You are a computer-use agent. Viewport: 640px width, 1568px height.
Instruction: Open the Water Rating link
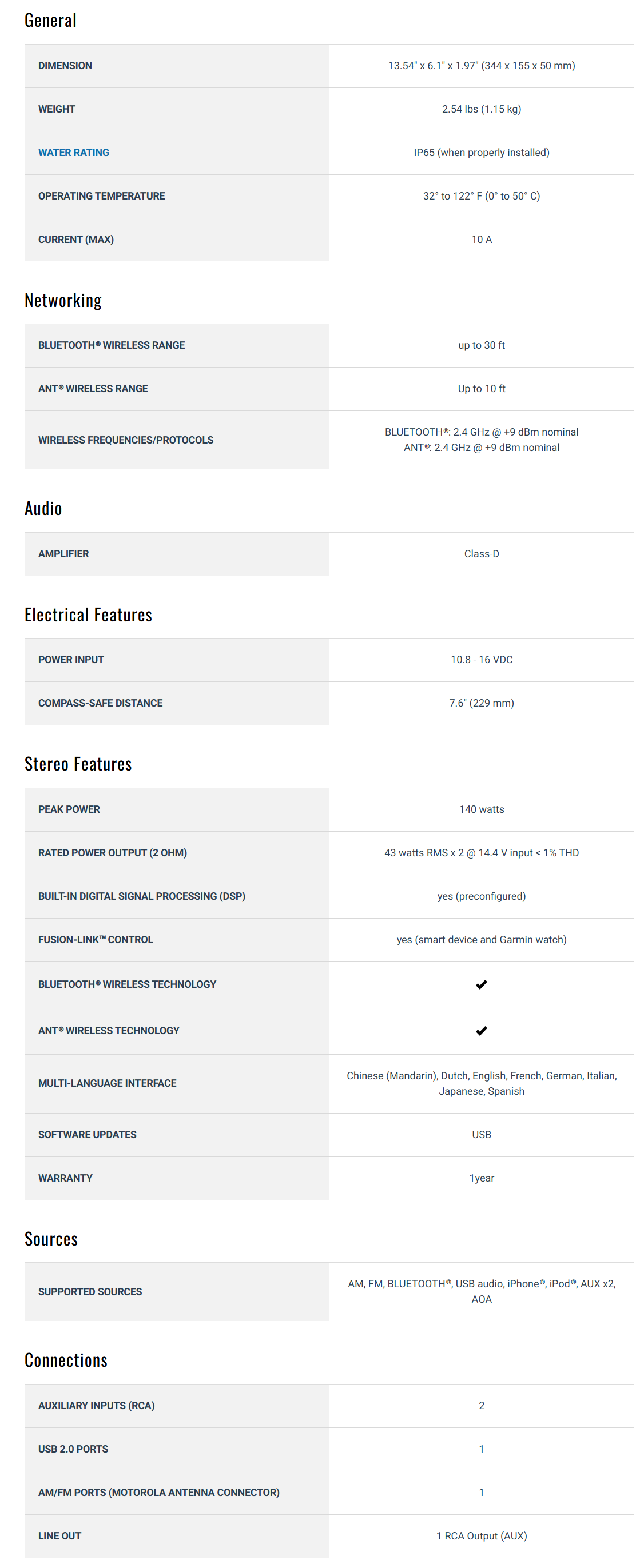(x=74, y=153)
